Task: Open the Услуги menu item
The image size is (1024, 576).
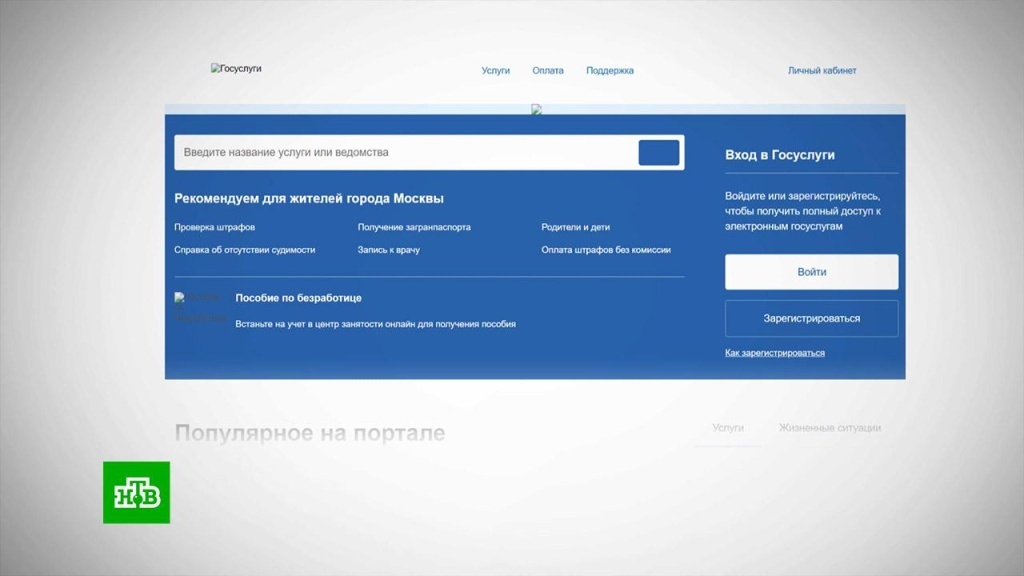Action: (x=494, y=70)
